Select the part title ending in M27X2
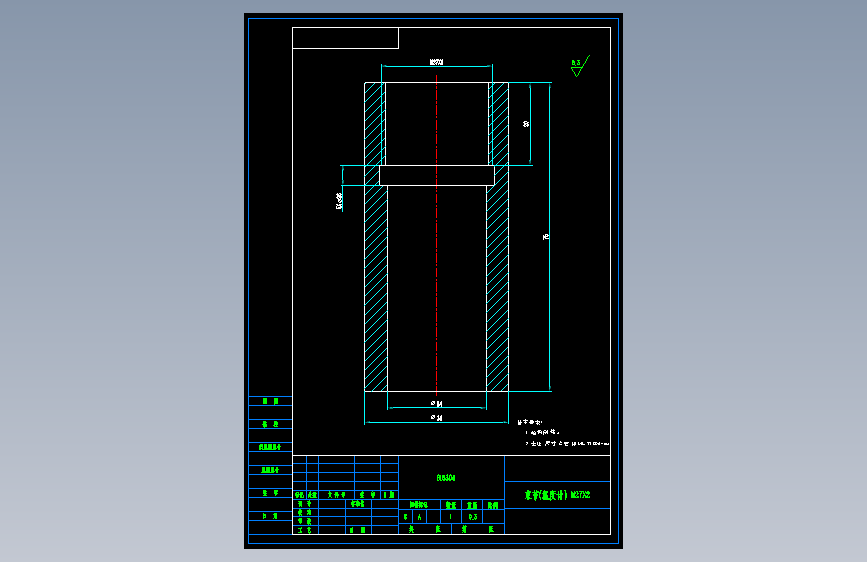Screen dimensions: 867x562 [557, 495]
